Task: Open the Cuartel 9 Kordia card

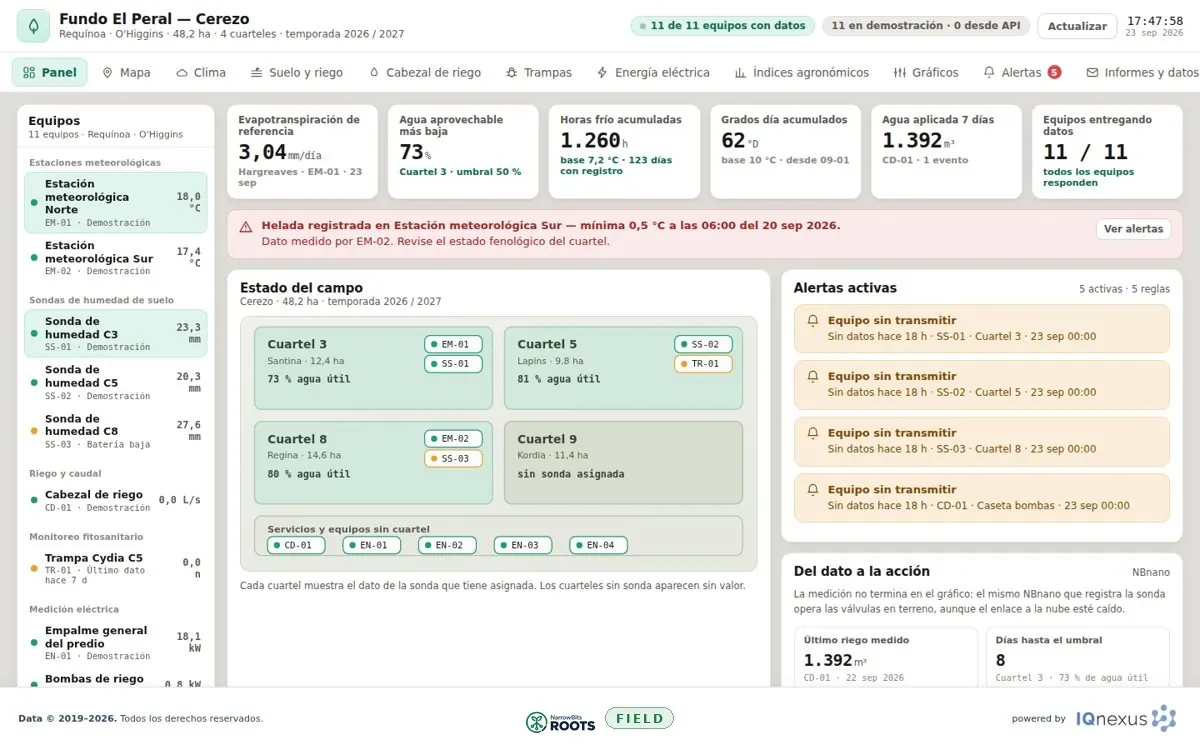Action: tap(623, 462)
